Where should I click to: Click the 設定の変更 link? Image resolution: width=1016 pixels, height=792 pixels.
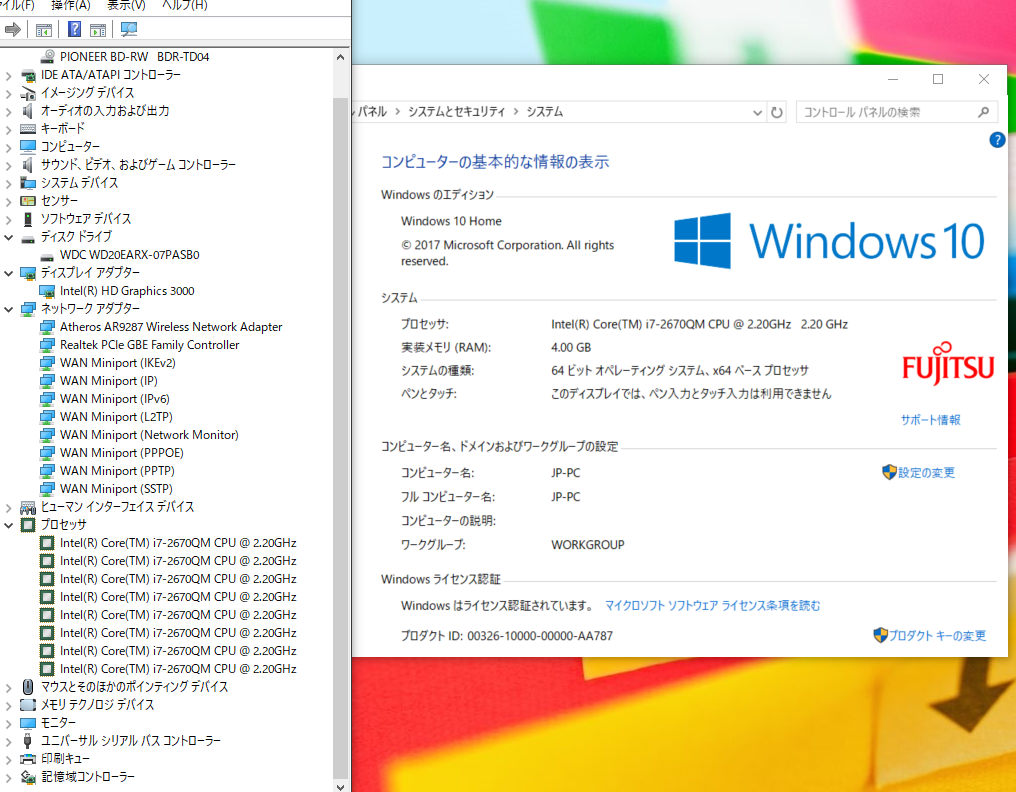[925, 471]
